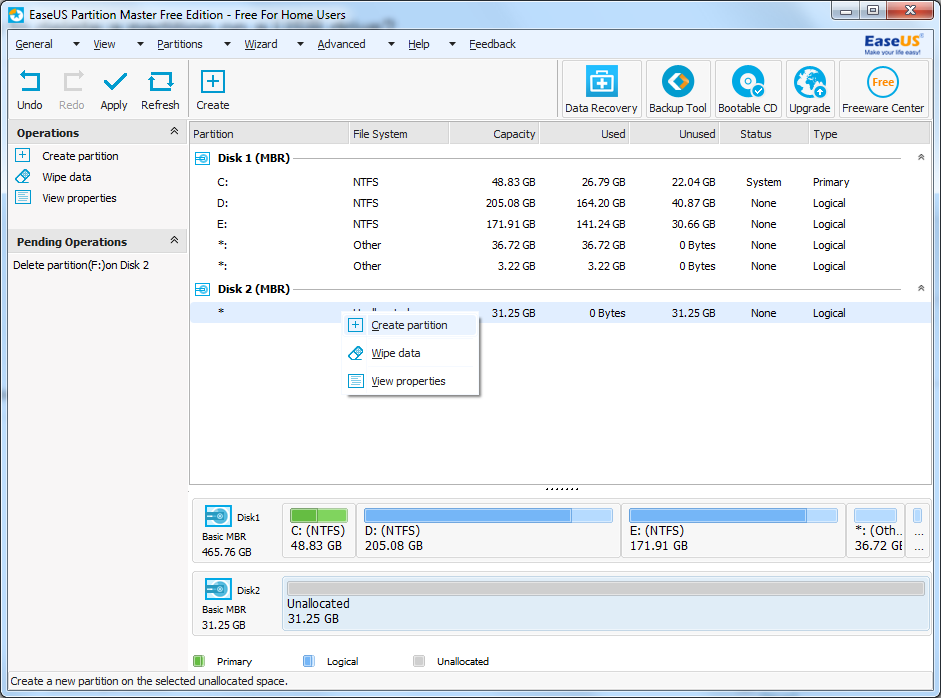Image resolution: width=941 pixels, height=698 pixels.
Task: Select the Disk1 icon in disk map
Action: pyautogui.click(x=218, y=516)
